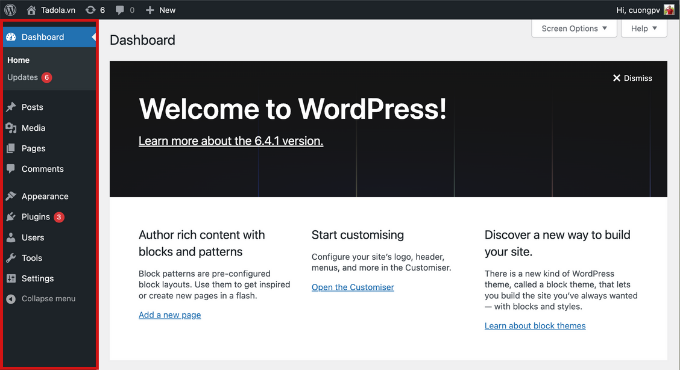Image resolution: width=680 pixels, height=370 pixels.
Task: Expand the Help dropdown tab
Action: pos(644,29)
